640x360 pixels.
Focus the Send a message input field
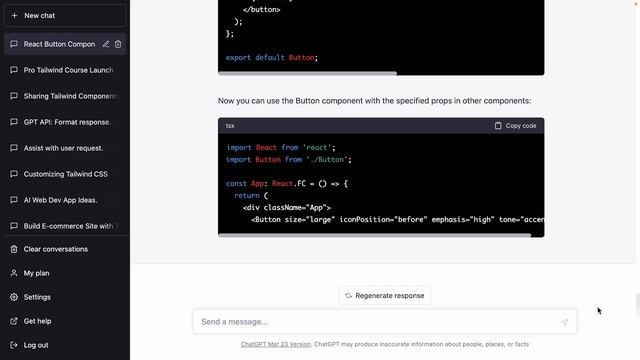384,322
